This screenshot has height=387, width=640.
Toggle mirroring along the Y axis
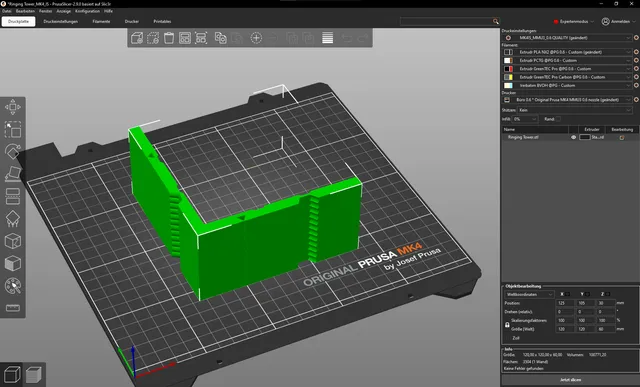(x=587, y=294)
